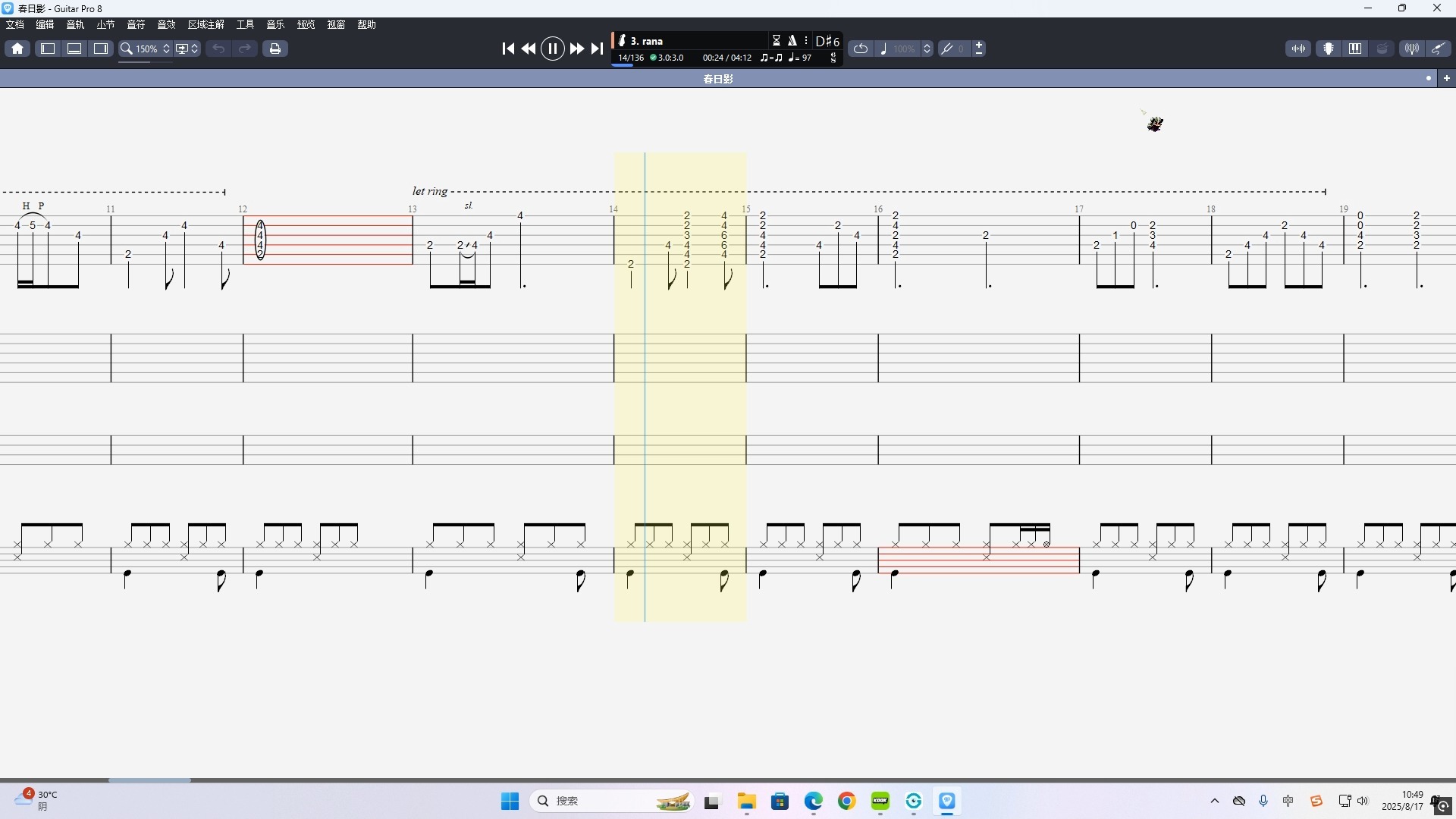Image resolution: width=1456 pixels, height=819 pixels.
Task: Open the Windows Start menu
Action: tap(510, 801)
